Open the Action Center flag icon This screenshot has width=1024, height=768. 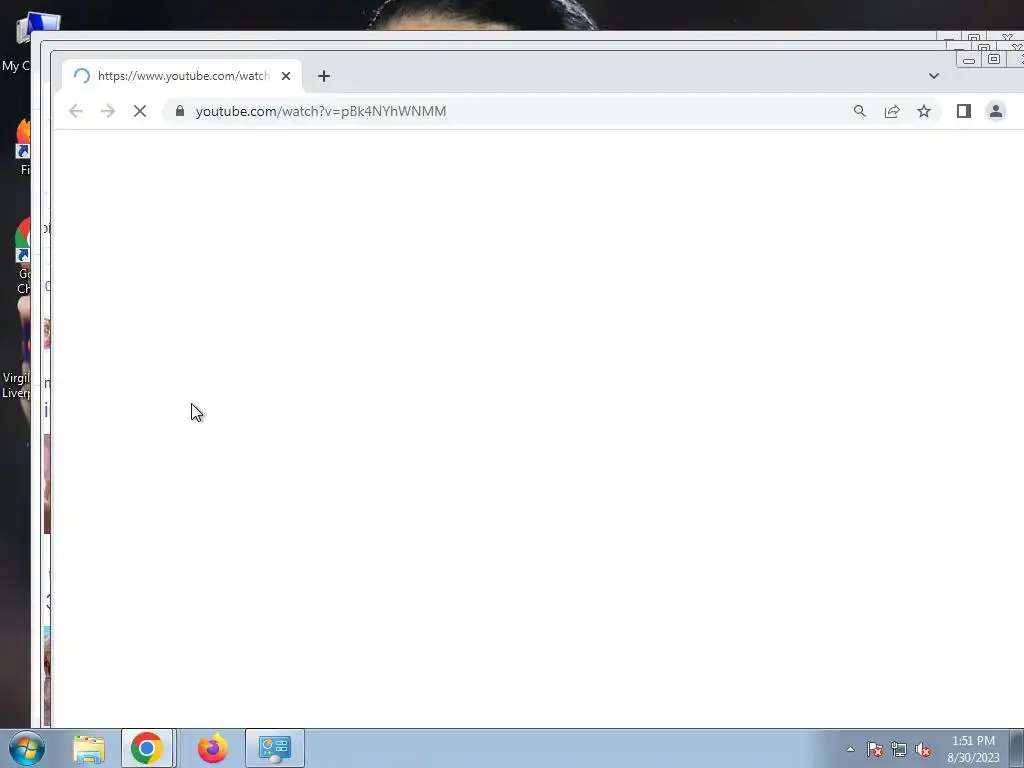pyautogui.click(x=875, y=749)
